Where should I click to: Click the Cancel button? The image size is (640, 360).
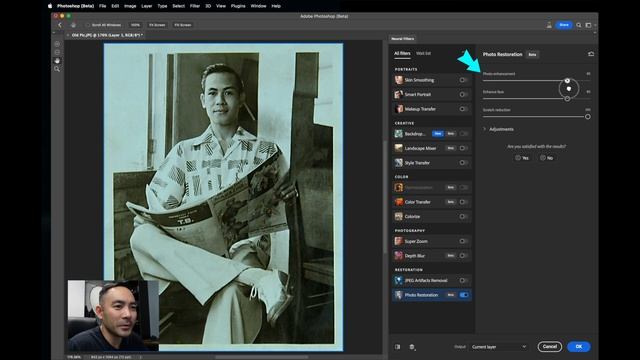(x=549, y=347)
